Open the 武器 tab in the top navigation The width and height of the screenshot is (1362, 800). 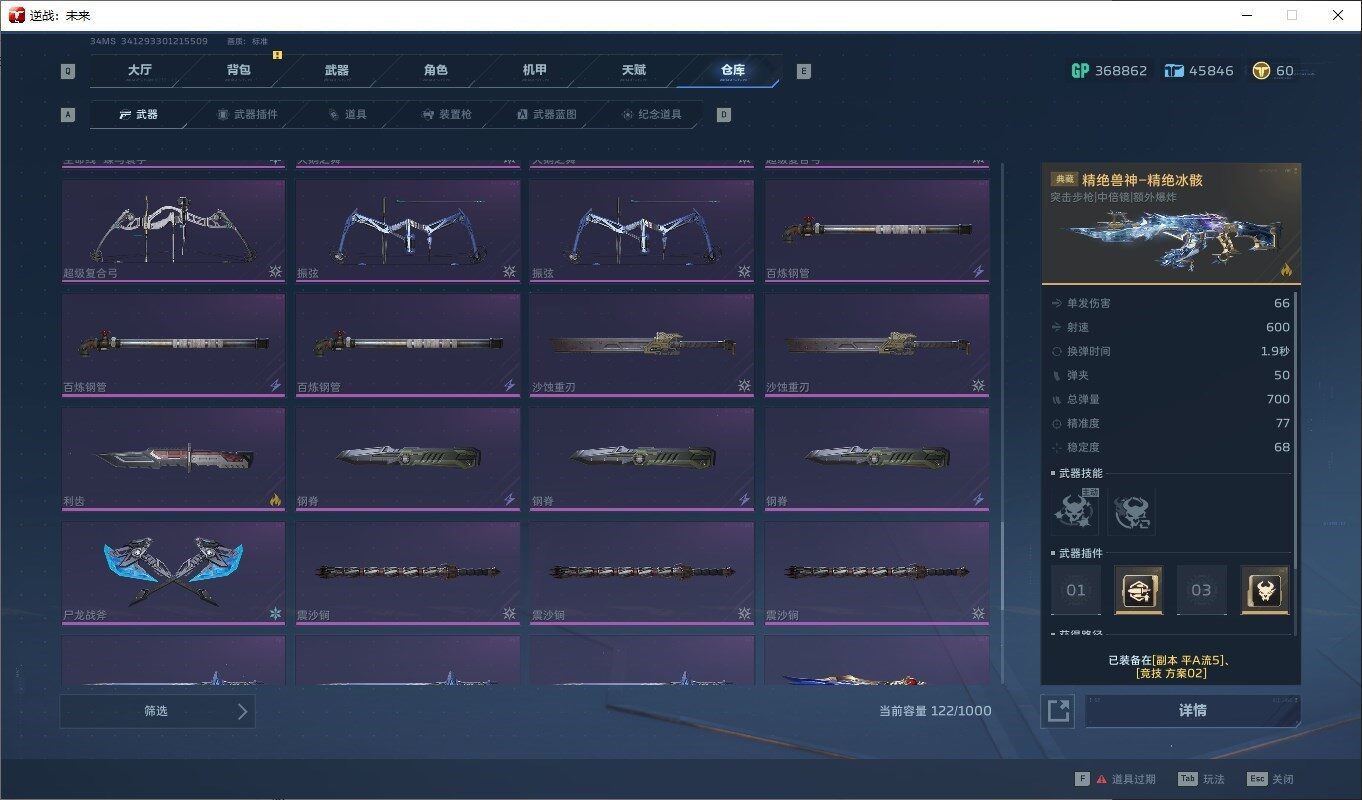pyautogui.click(x=336, y=71)
